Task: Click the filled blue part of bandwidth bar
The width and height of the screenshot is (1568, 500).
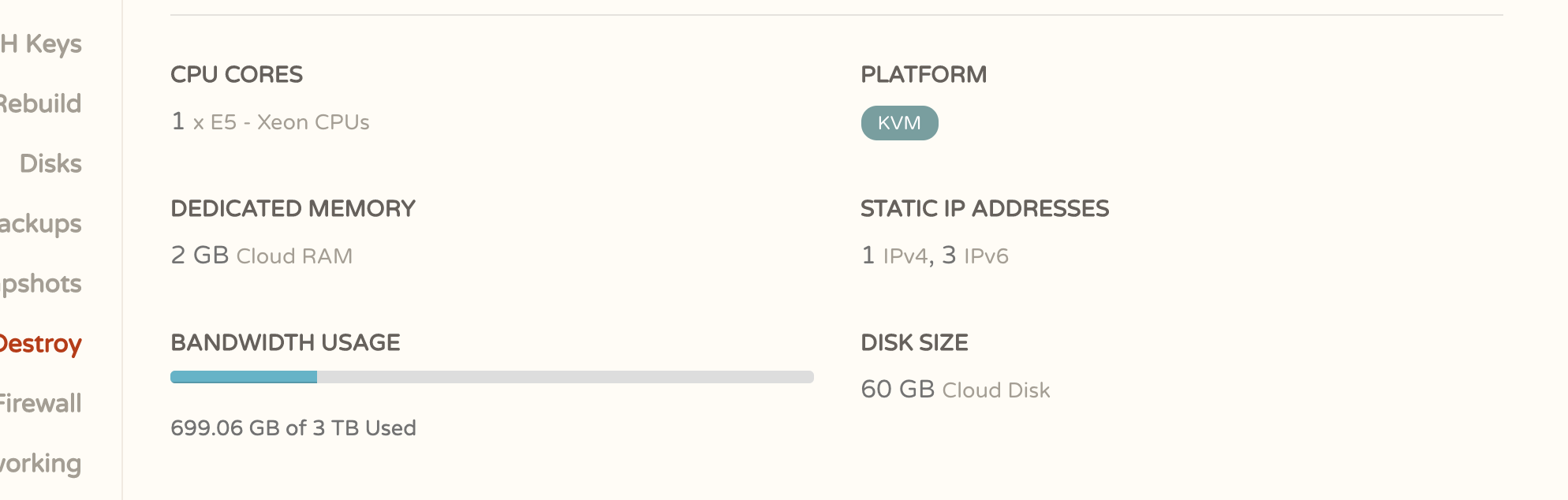Action: point(244,377)
